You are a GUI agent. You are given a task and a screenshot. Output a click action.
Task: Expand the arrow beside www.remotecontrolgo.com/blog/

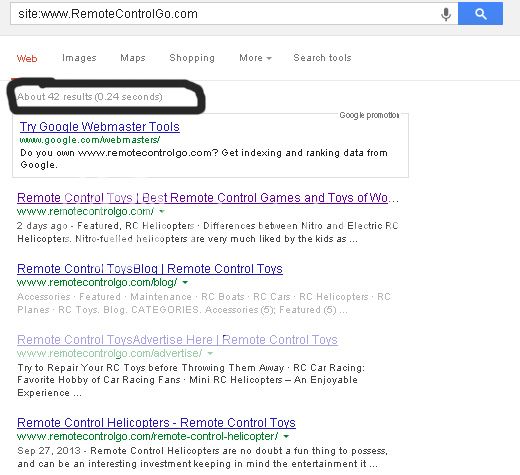click(185, 282)
